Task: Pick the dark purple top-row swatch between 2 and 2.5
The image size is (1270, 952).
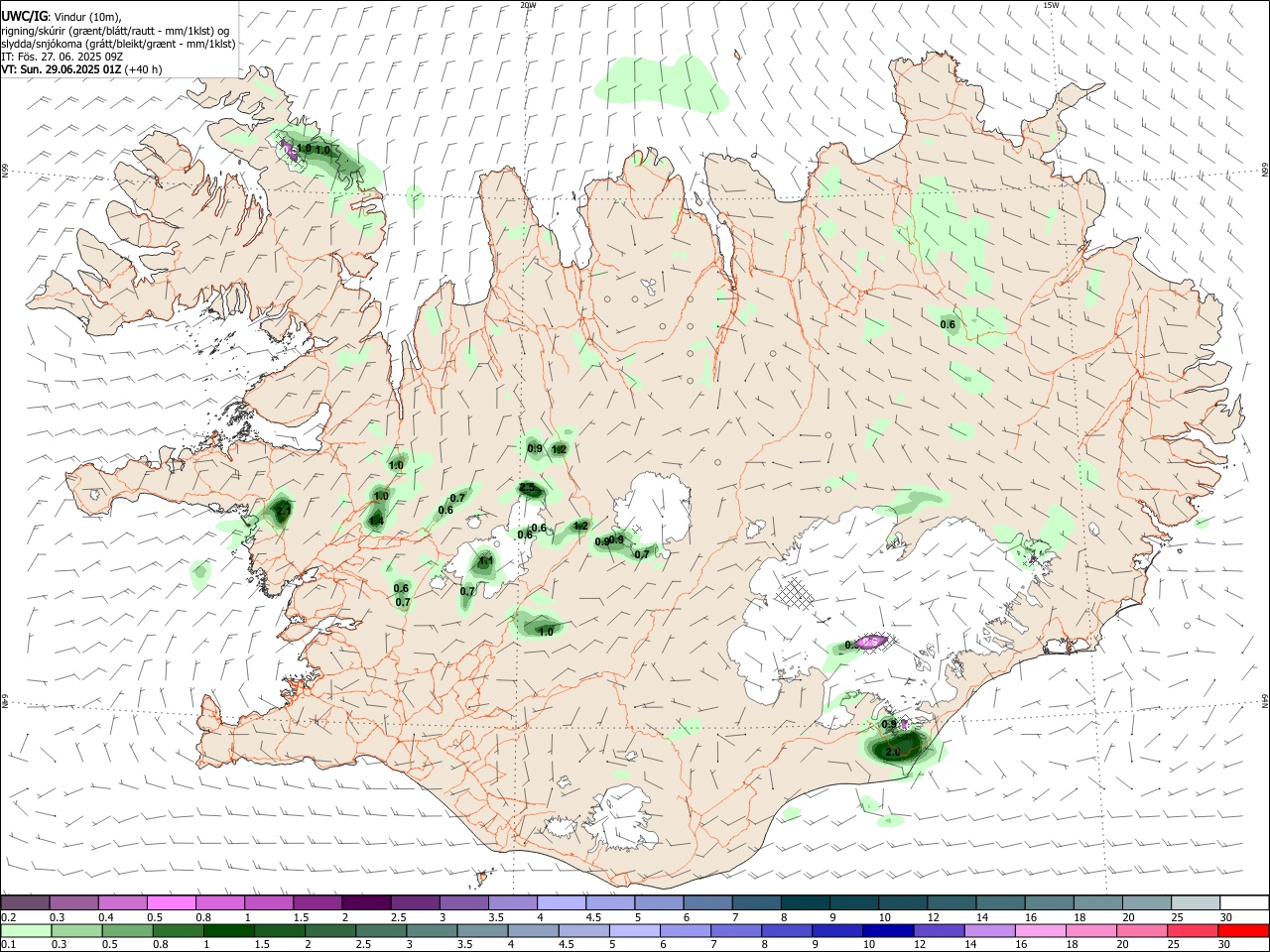Action: (366, 902)
